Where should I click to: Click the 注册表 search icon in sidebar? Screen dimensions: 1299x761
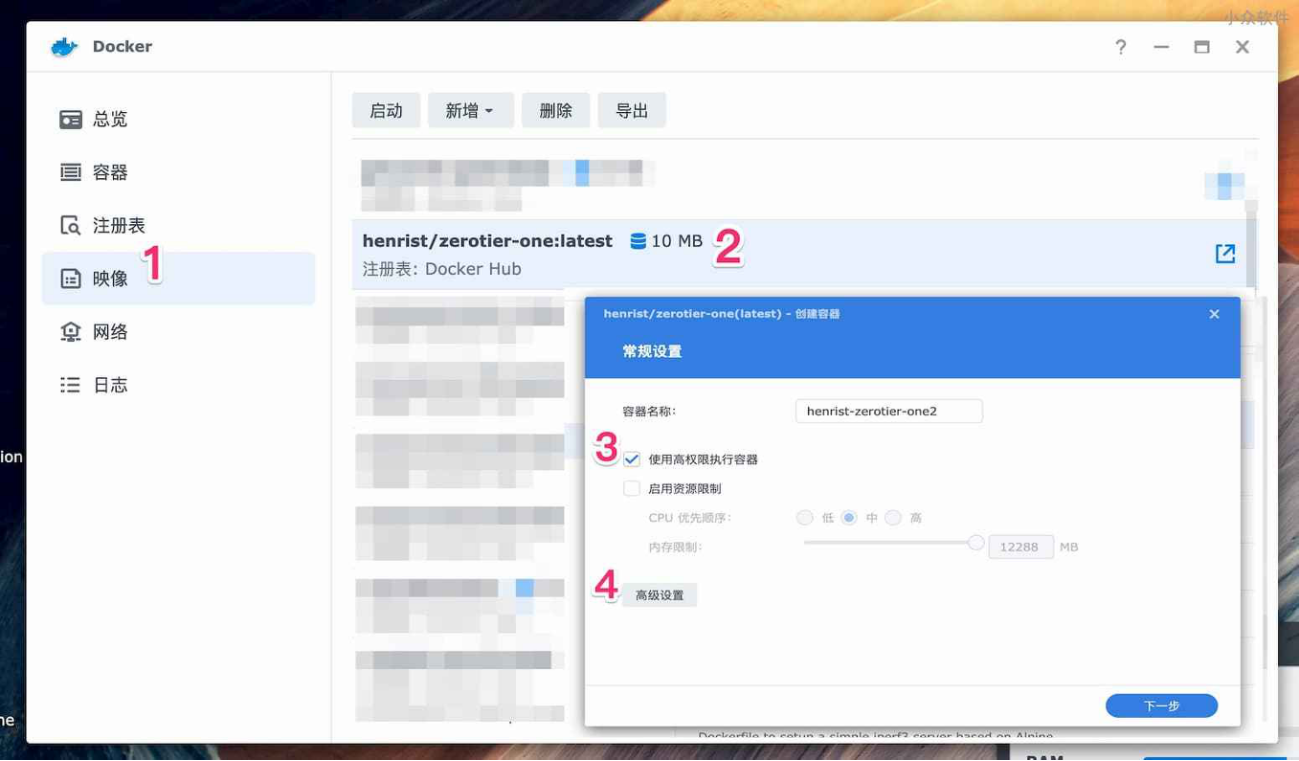coord(70,225)
